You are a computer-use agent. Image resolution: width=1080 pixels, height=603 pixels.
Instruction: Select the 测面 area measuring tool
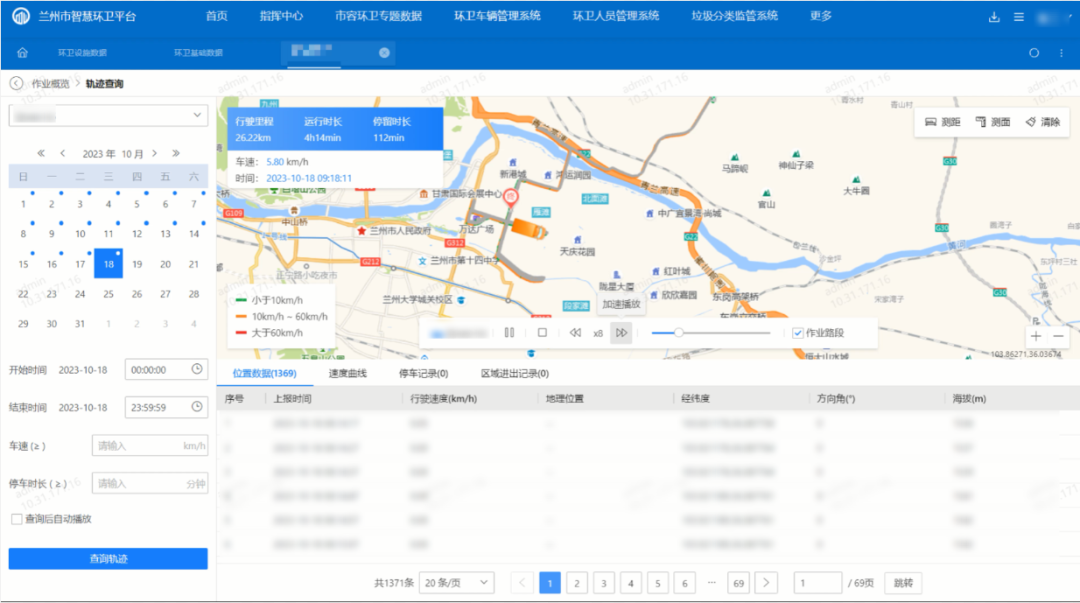click(x=992, y=122)
